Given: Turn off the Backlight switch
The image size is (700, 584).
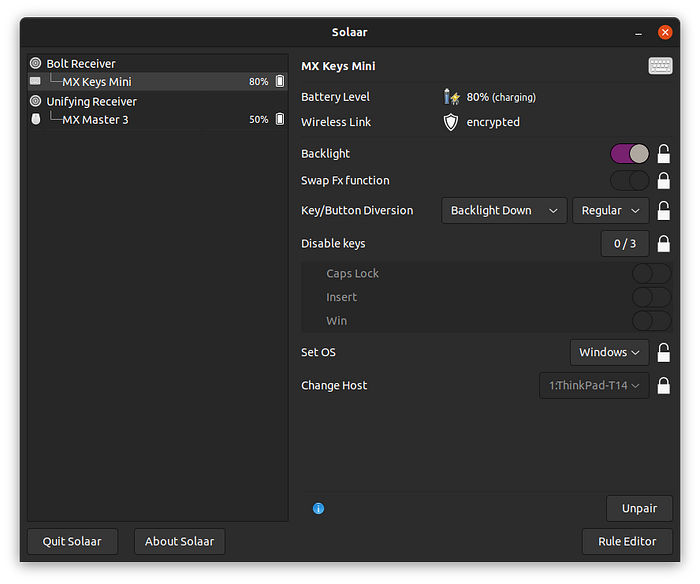Looking at the screenshot, I should [x=629, y=154].
